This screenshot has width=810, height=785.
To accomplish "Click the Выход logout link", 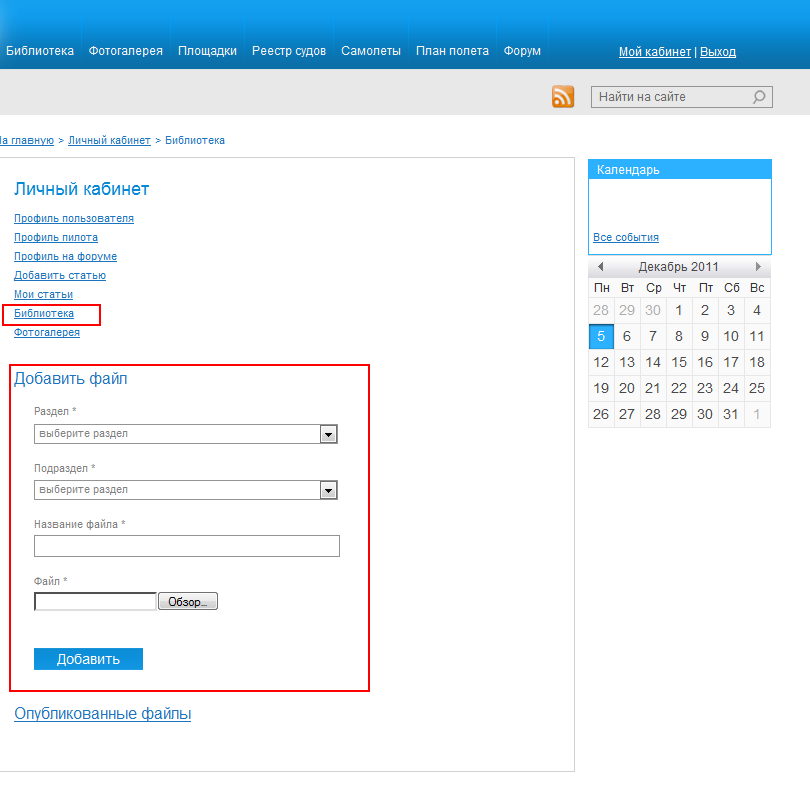I will tap(717, 52).
